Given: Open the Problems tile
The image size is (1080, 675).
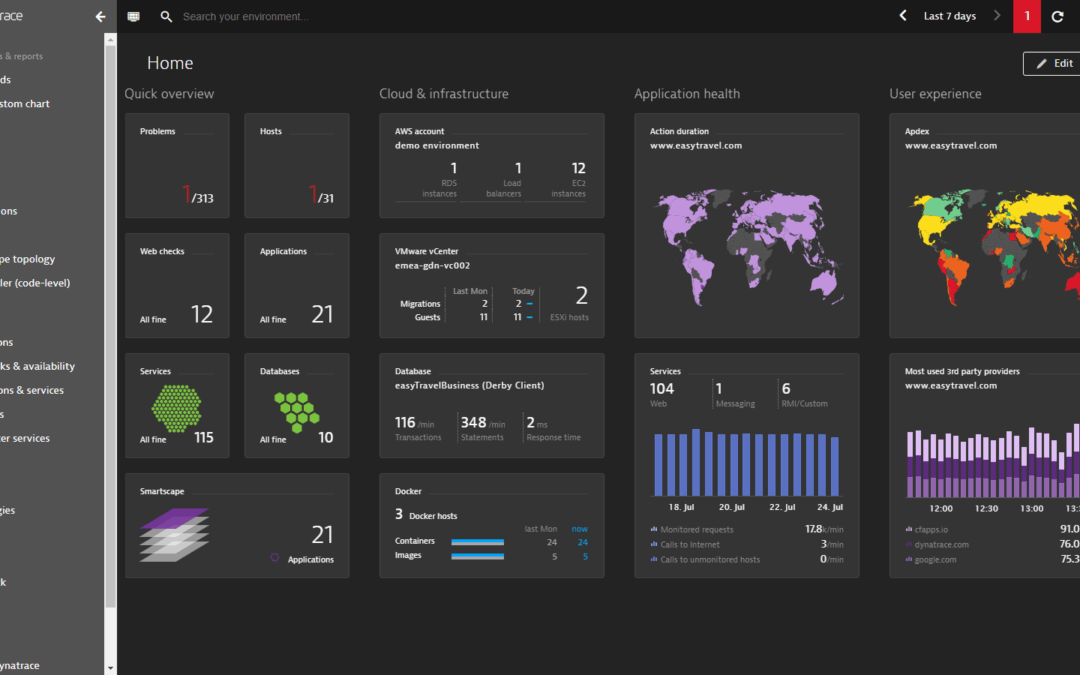Looking at the screenshot, I should click(177, 165).
